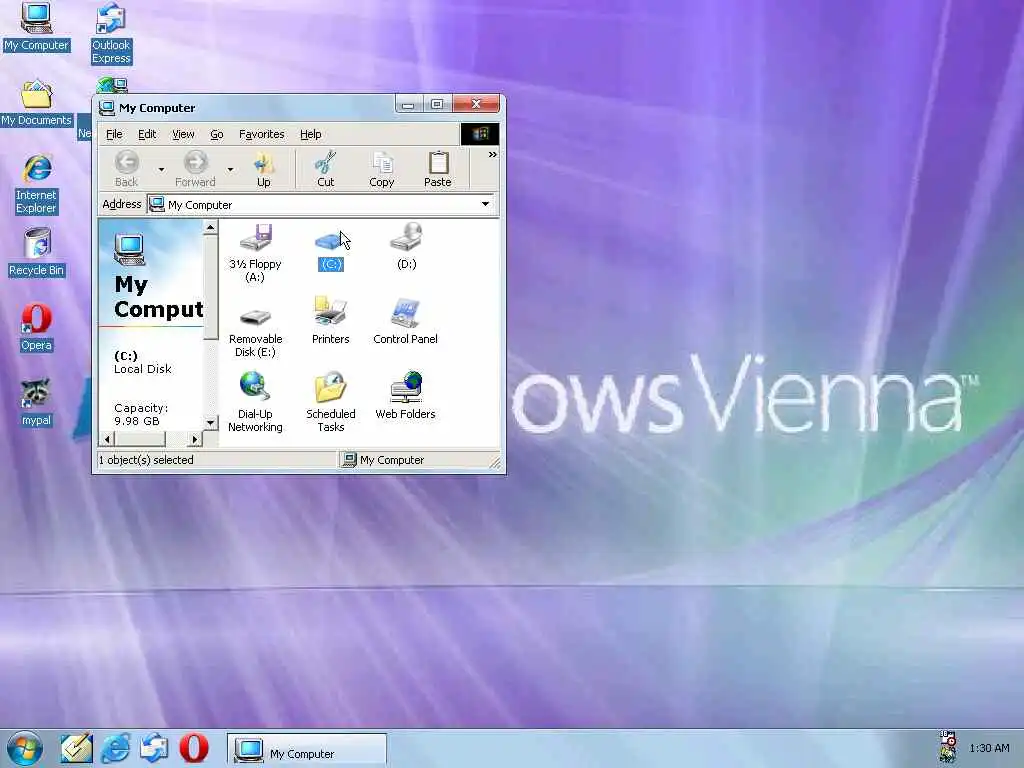Select Internet Explorer desktop icon
The height and width of the screenshot is (768, 1024).
37,185
